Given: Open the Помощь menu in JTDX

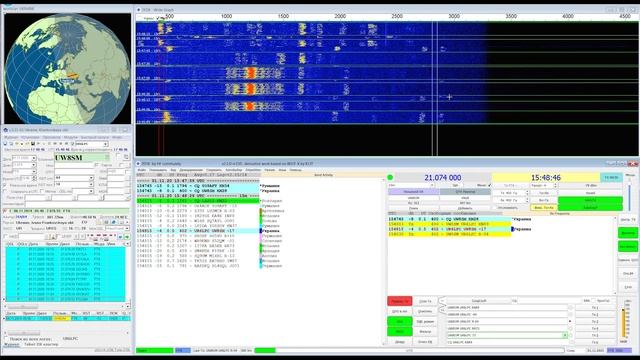Looking at the screenshot, I should click(x=295, y=170).
